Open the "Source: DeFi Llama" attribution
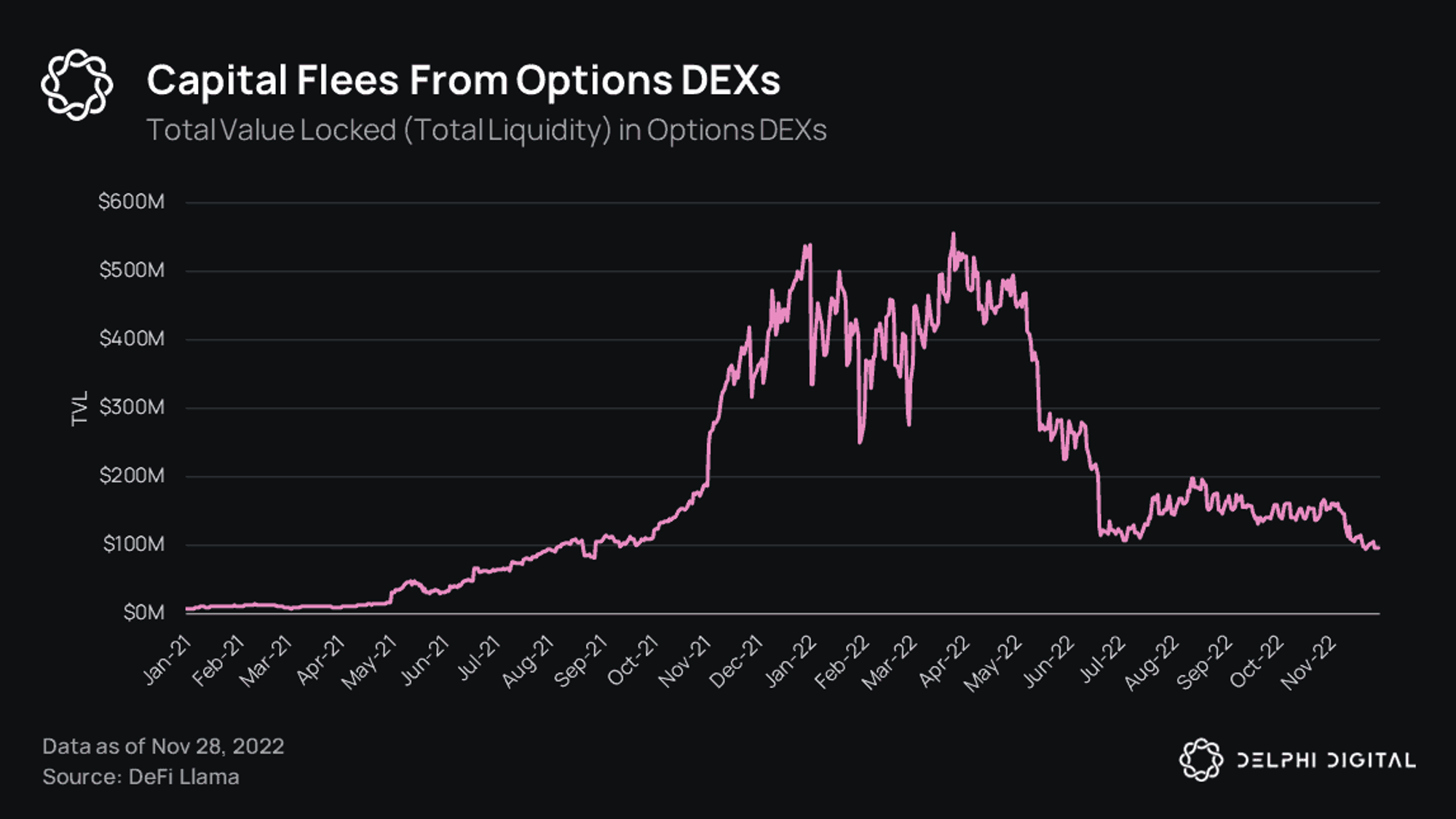The width and height of the screenshot is (1456, 819). point(141,777)
